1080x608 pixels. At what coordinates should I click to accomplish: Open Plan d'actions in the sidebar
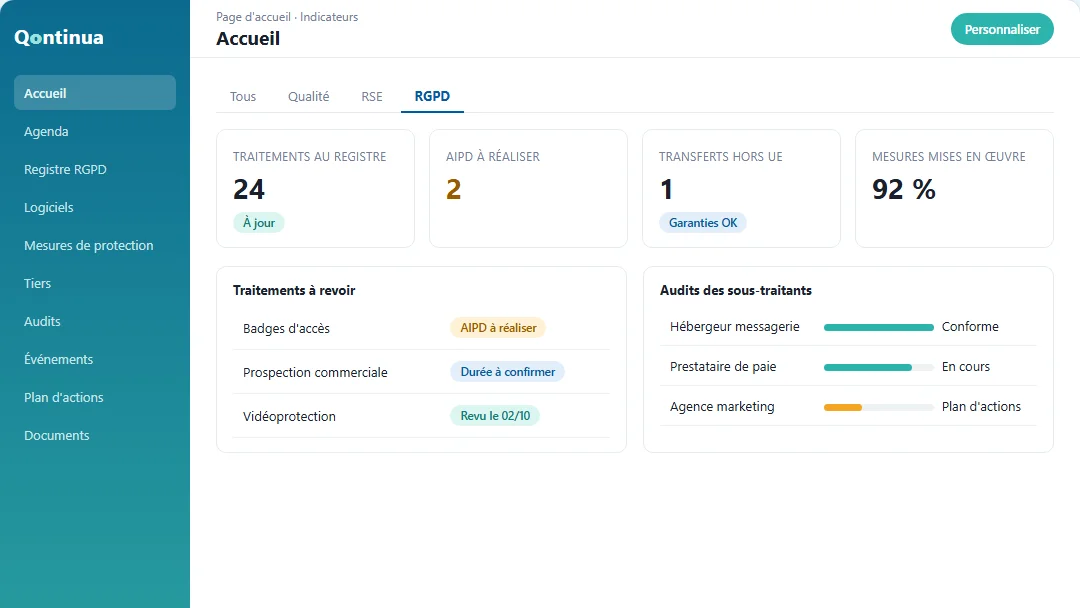pos(95,397)
